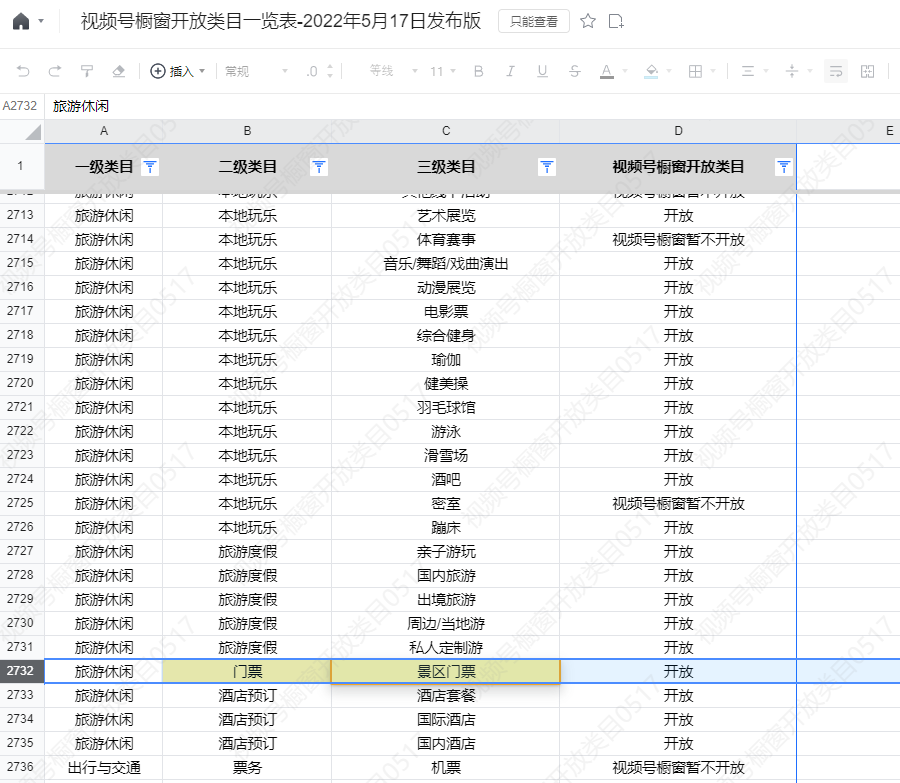Open the filter for 三级类目
The image size is (900, 783).
(547, 167)
